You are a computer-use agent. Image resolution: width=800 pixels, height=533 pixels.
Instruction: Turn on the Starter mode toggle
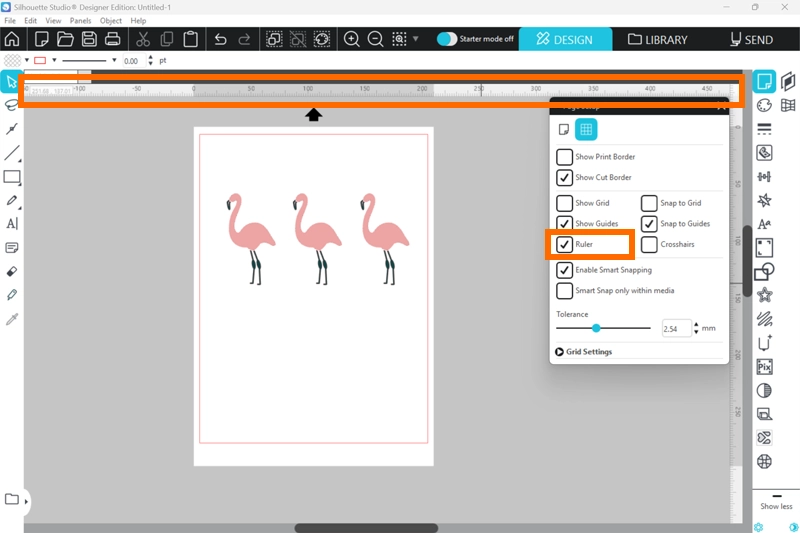tap(447, 39)
